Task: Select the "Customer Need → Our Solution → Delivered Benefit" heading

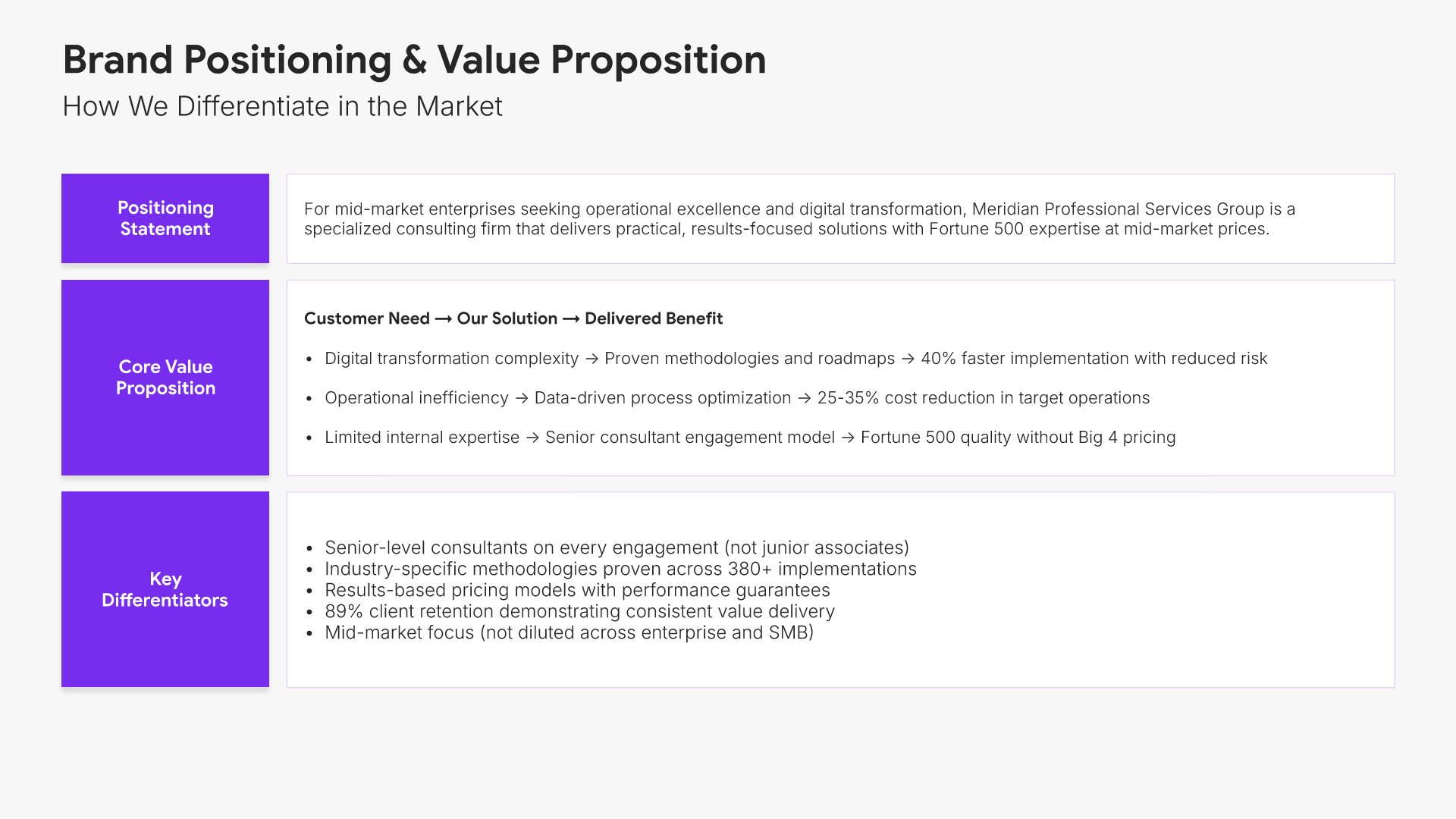Action: pyautogui.click(x=513, y=318)
